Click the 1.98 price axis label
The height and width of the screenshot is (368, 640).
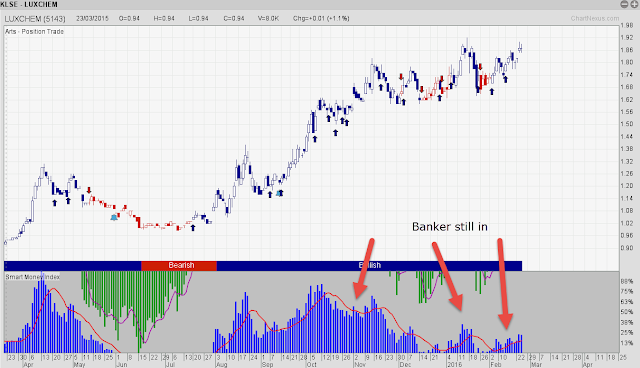click(x=627, y=25)
